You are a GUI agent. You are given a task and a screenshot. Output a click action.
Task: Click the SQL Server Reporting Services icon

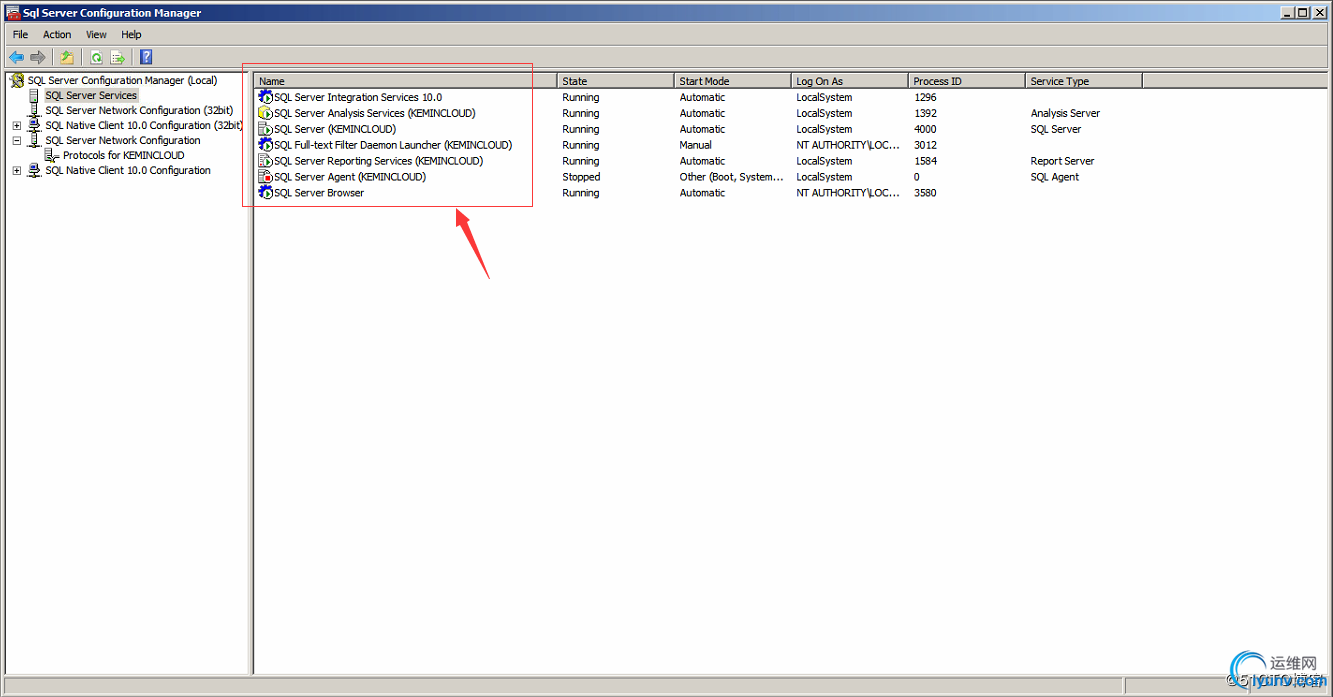(266, 161)
